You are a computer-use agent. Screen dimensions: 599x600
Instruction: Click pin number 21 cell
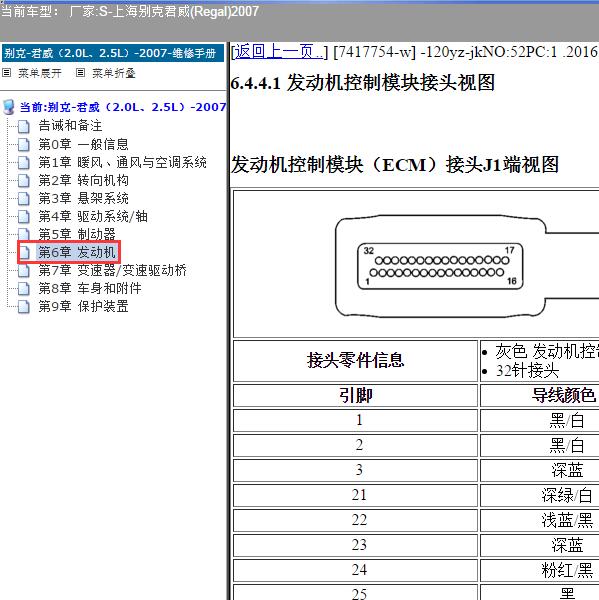point(356,496)
